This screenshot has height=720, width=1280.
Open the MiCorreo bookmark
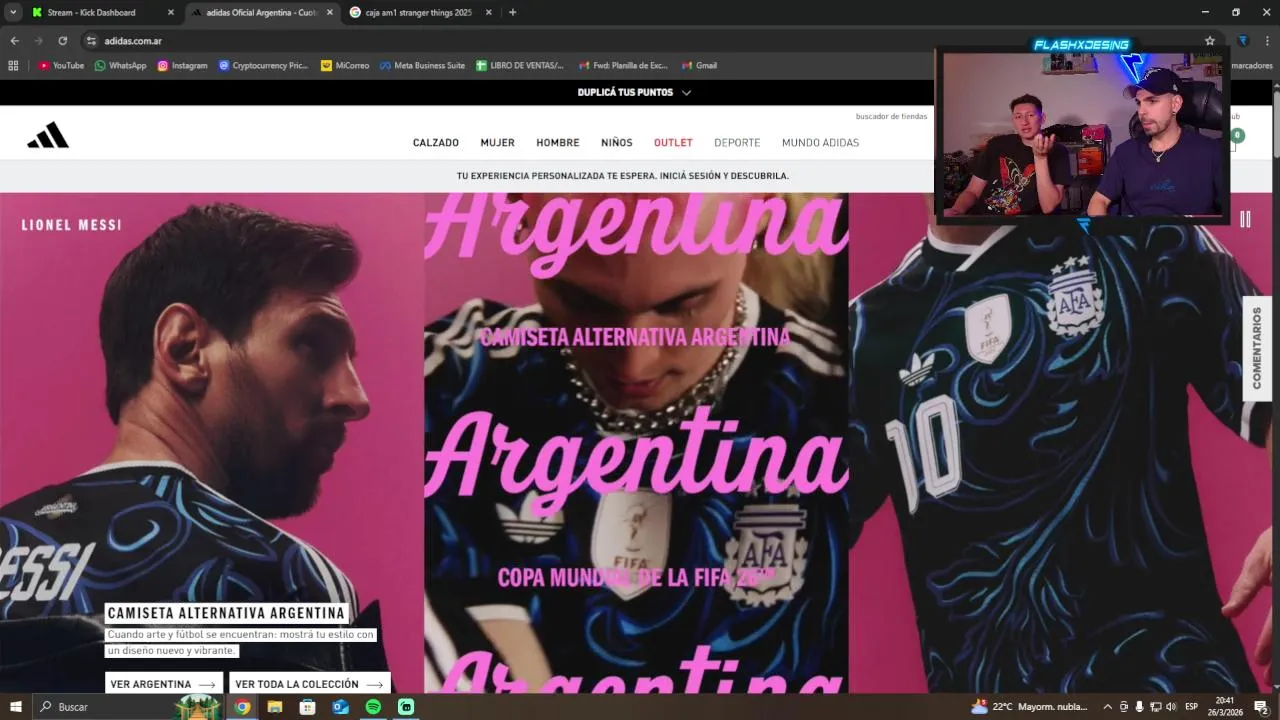pyautogui.click(x=345, y=65)
